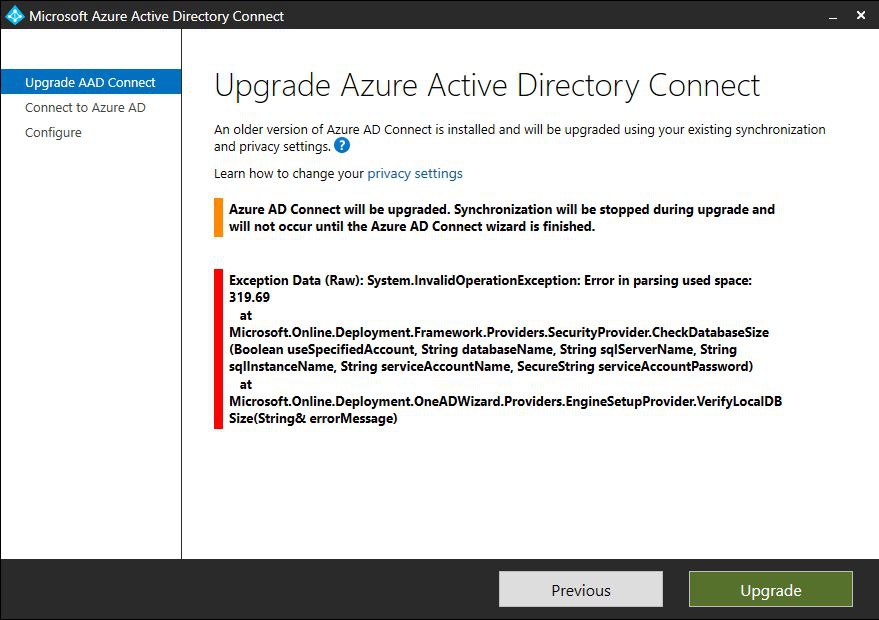Select the Upgrade AAD Connect step

click(91, 82)
